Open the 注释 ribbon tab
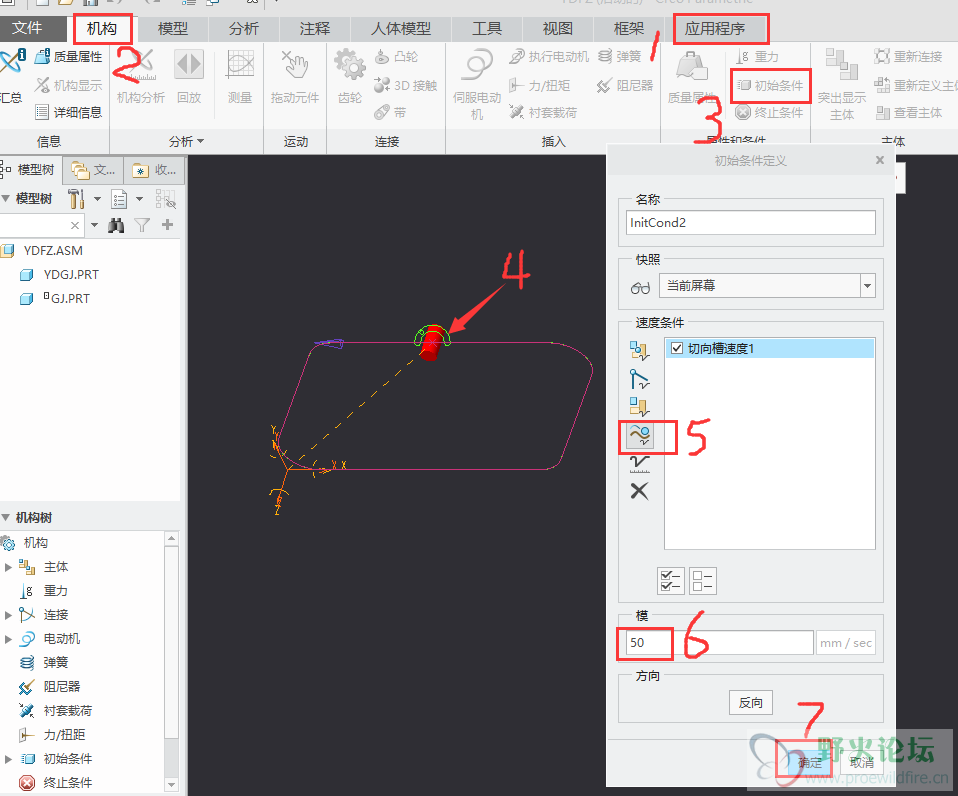Image resolution: width=958 pixels, height=796 pixels. tap(315, 28)
